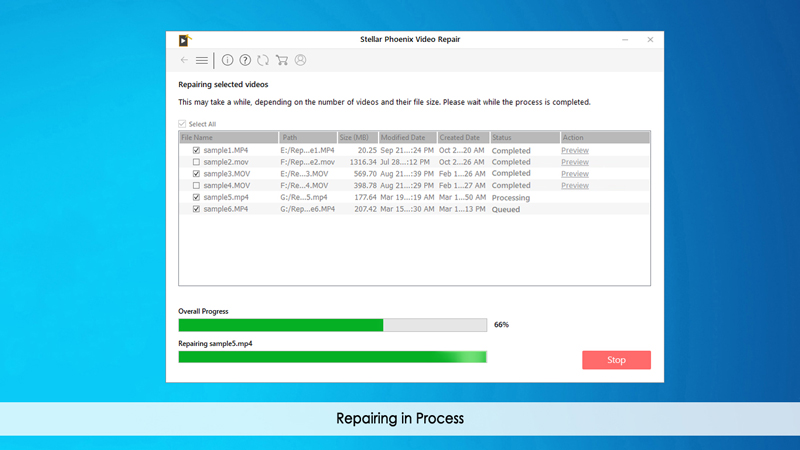Screen dimensions: 800x450
Task: Click the back arrow icon
Action: pos(184,60)
